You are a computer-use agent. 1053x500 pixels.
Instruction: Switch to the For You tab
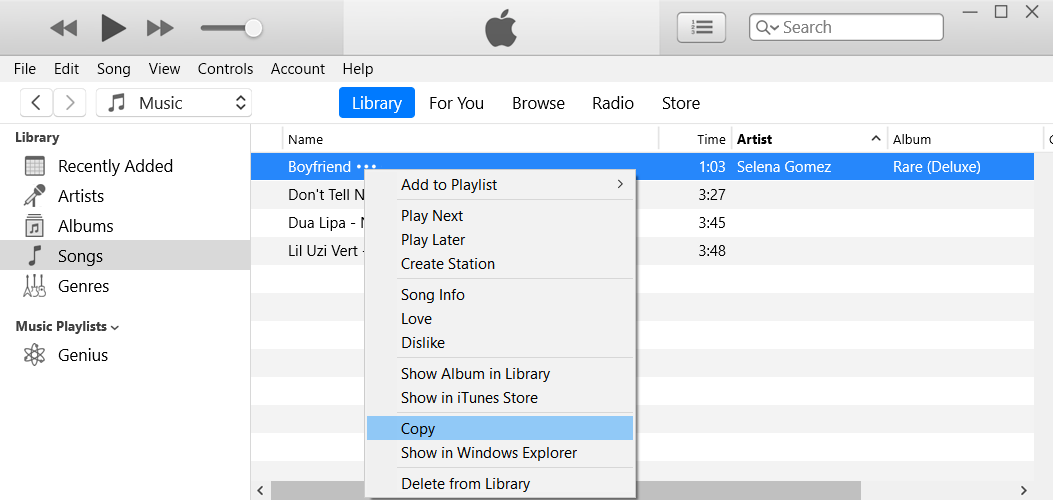point(457,103)
